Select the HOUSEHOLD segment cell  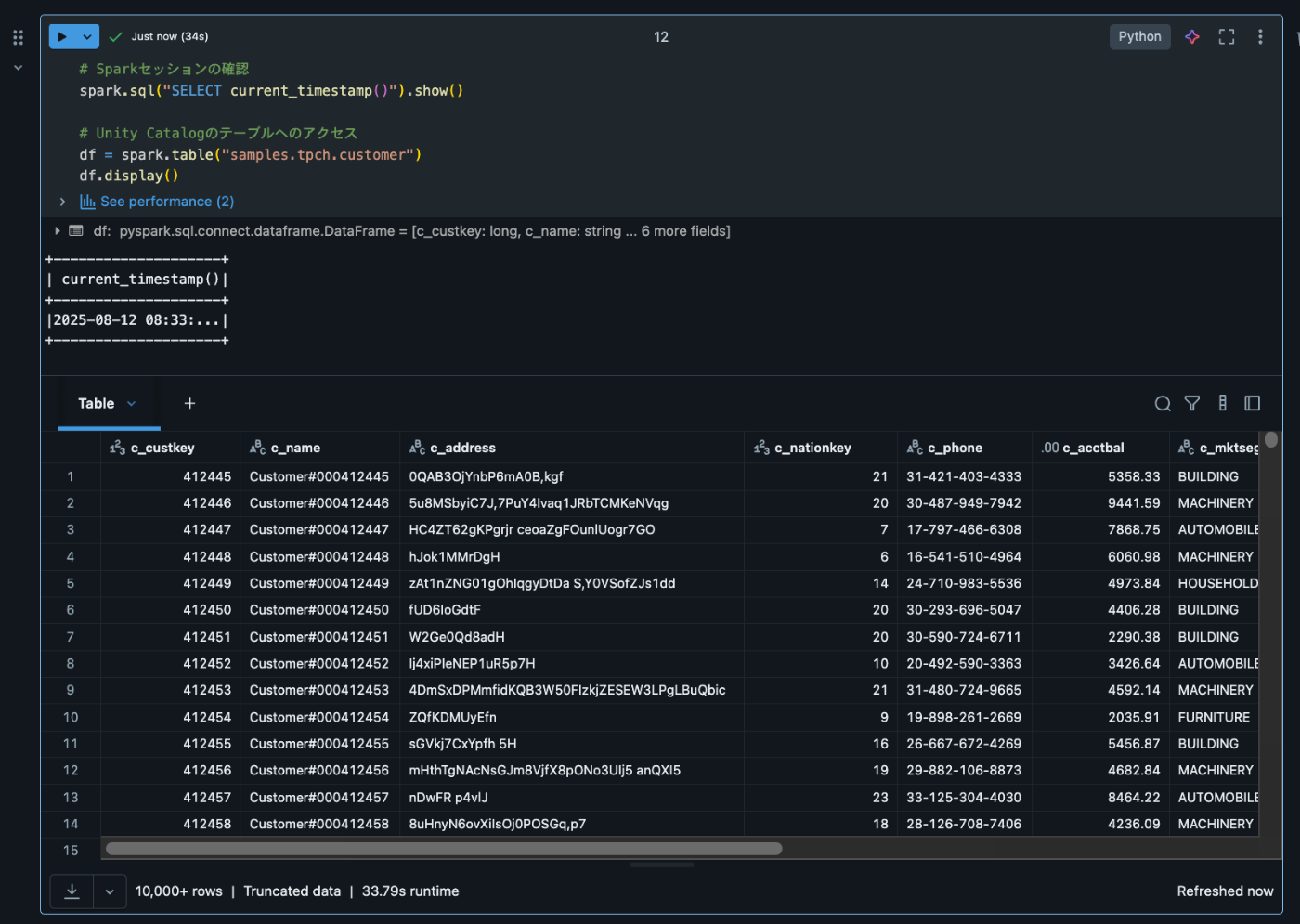click(1214, 583)
